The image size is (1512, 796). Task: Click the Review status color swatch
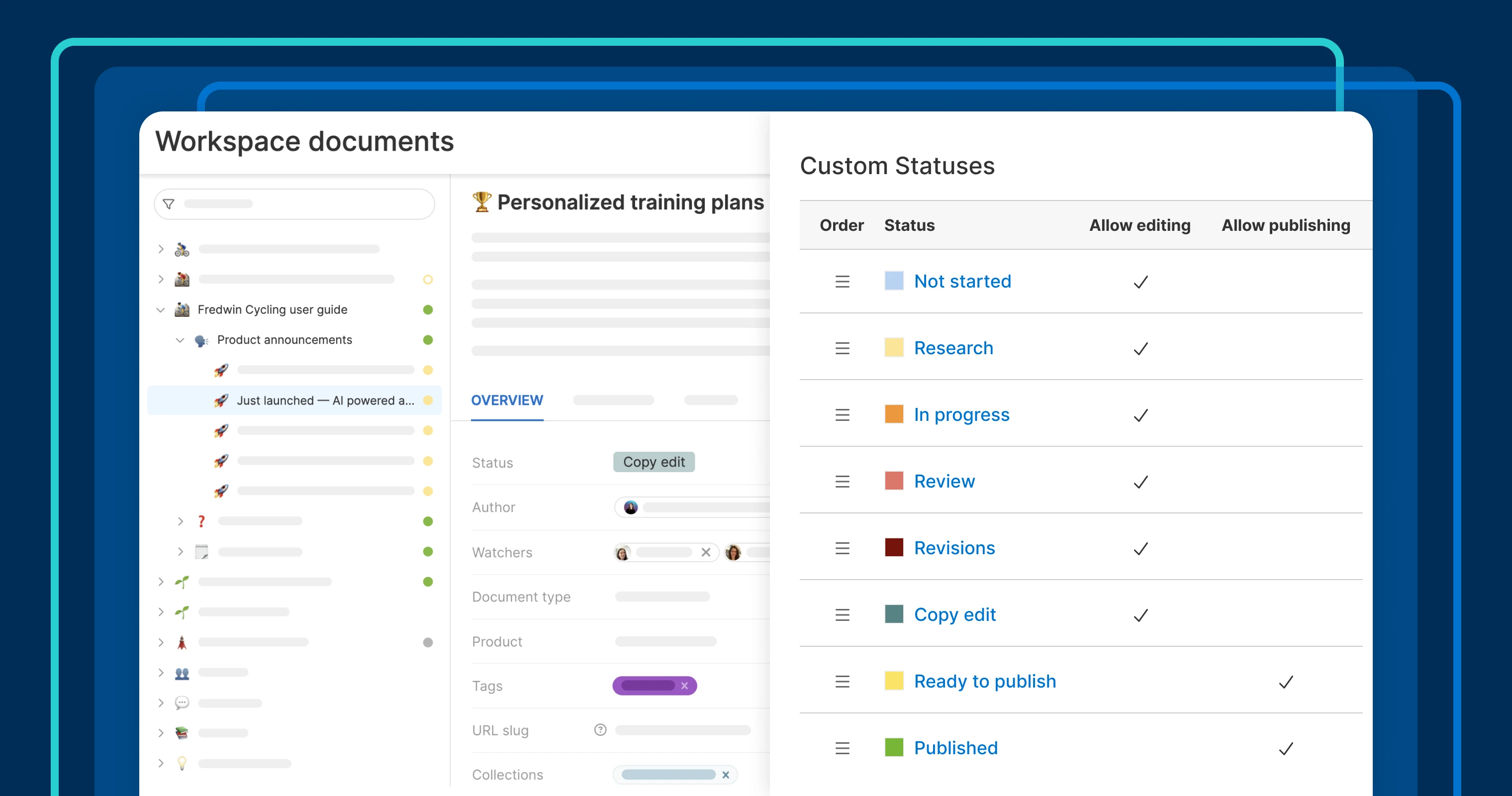[893, 481]
